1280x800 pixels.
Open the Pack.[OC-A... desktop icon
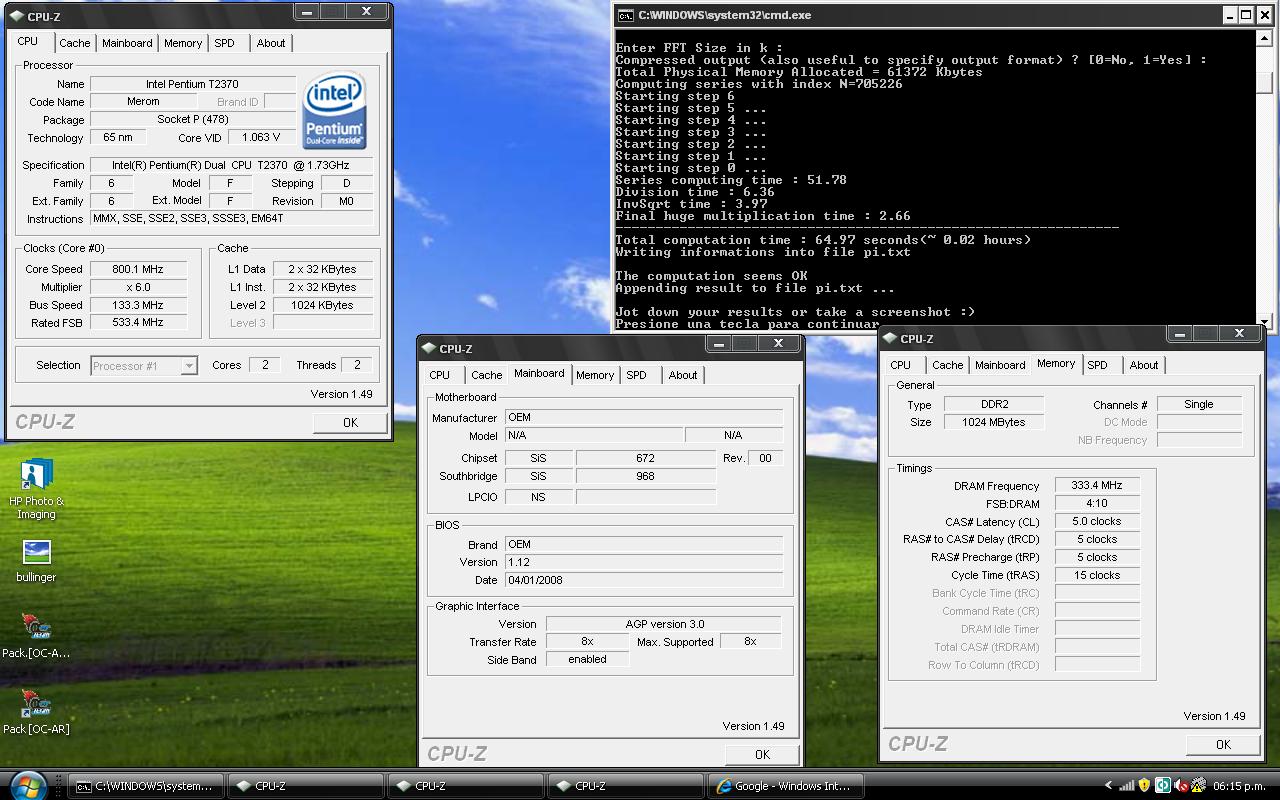click(x=36, y=637)
